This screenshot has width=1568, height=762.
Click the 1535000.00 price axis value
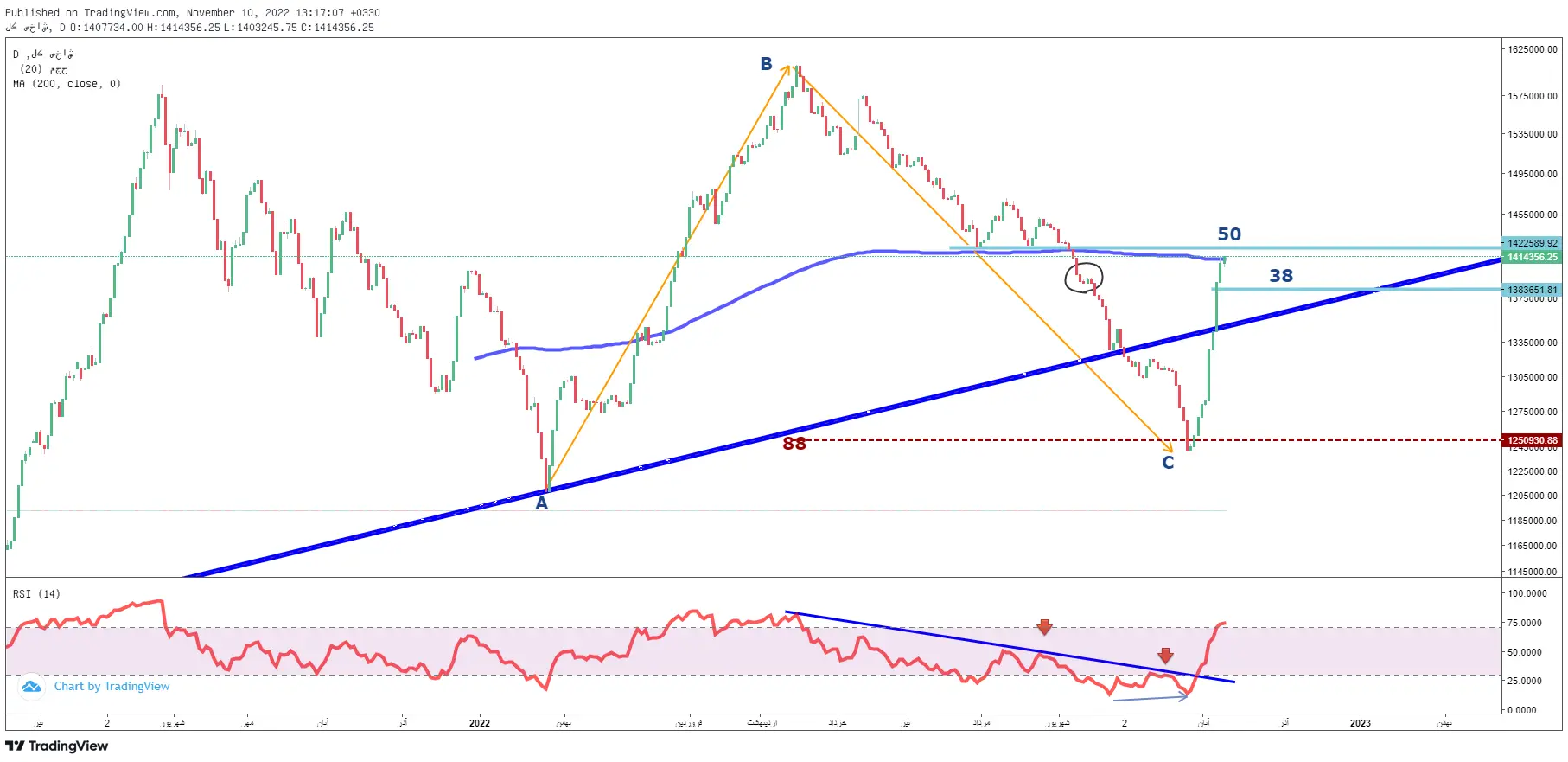tap(1533, 134)
